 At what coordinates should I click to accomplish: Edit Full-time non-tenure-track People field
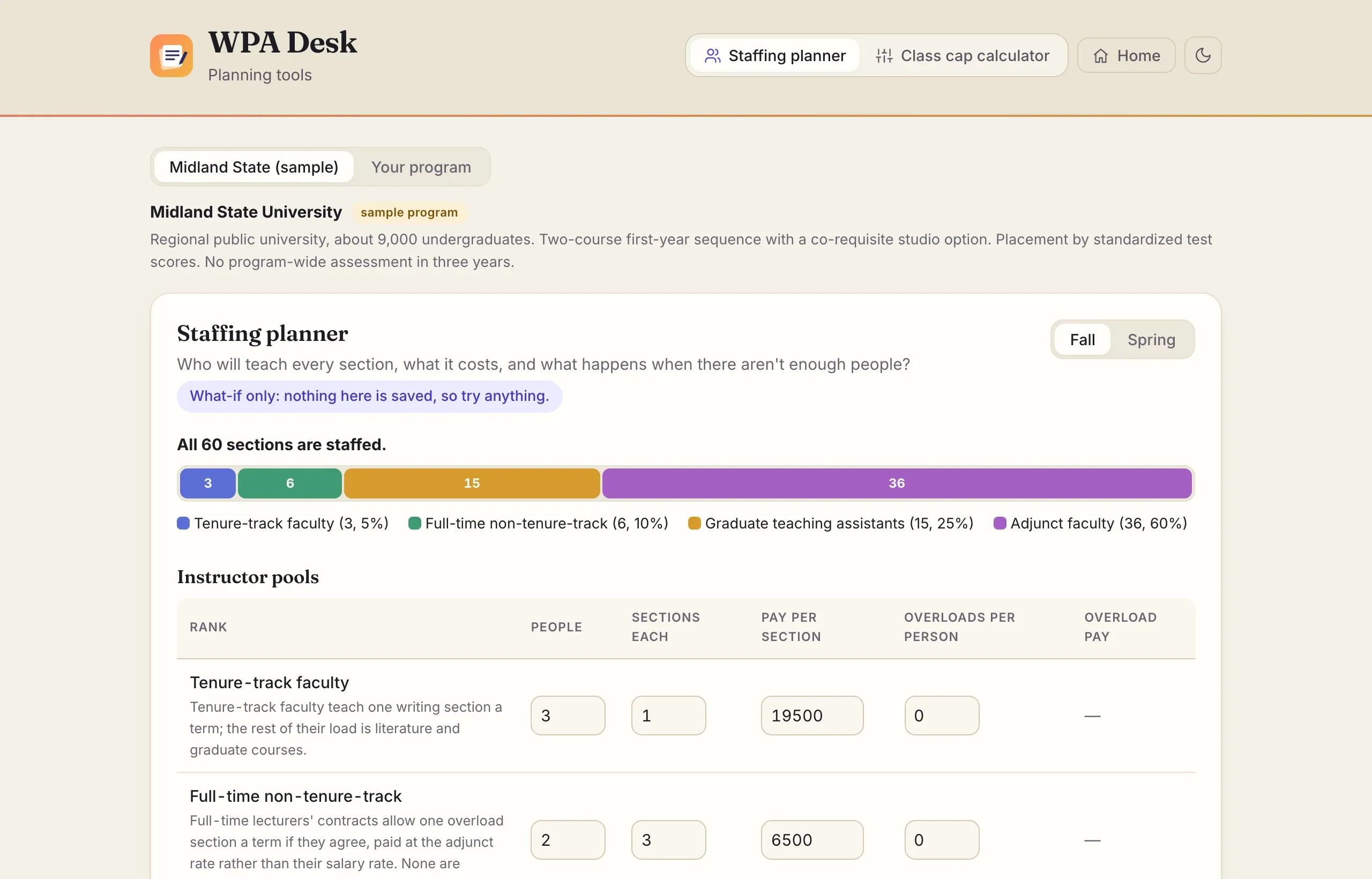[x=568, y=840]
